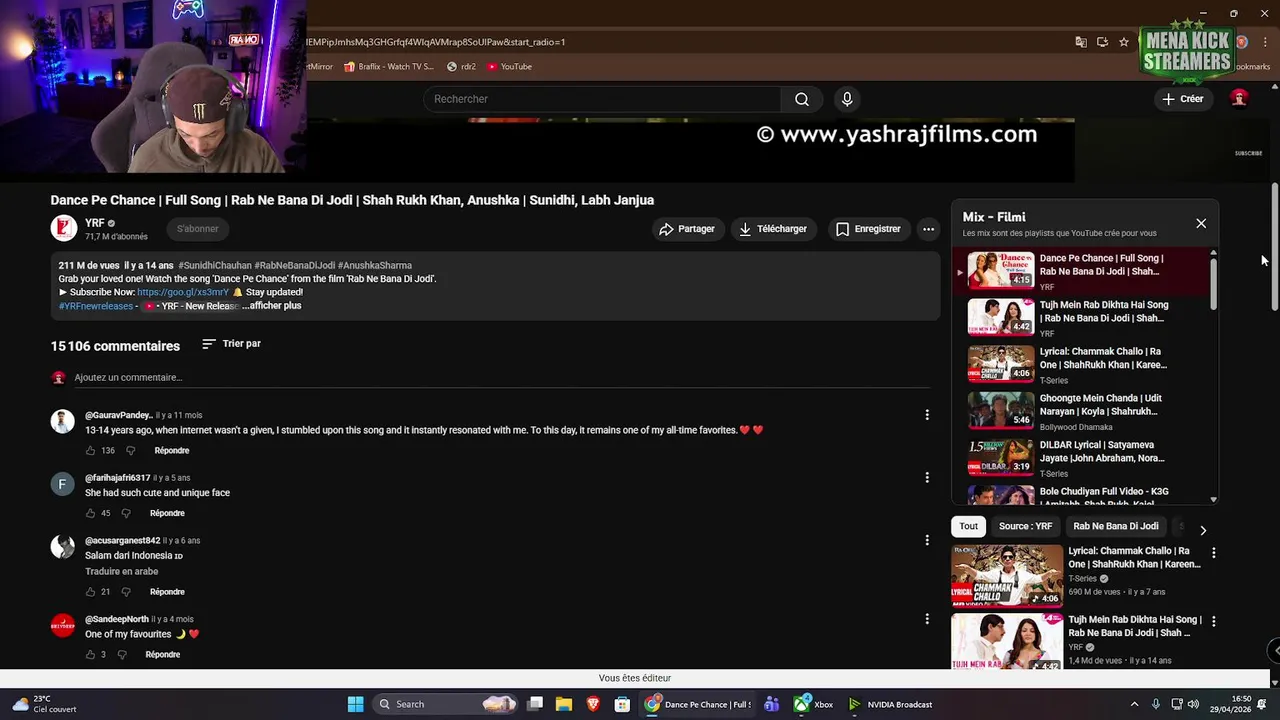Click Traduire en arabe under Indonesia comment
This screenshot has width=1280, height=720.
pos(121,572)
